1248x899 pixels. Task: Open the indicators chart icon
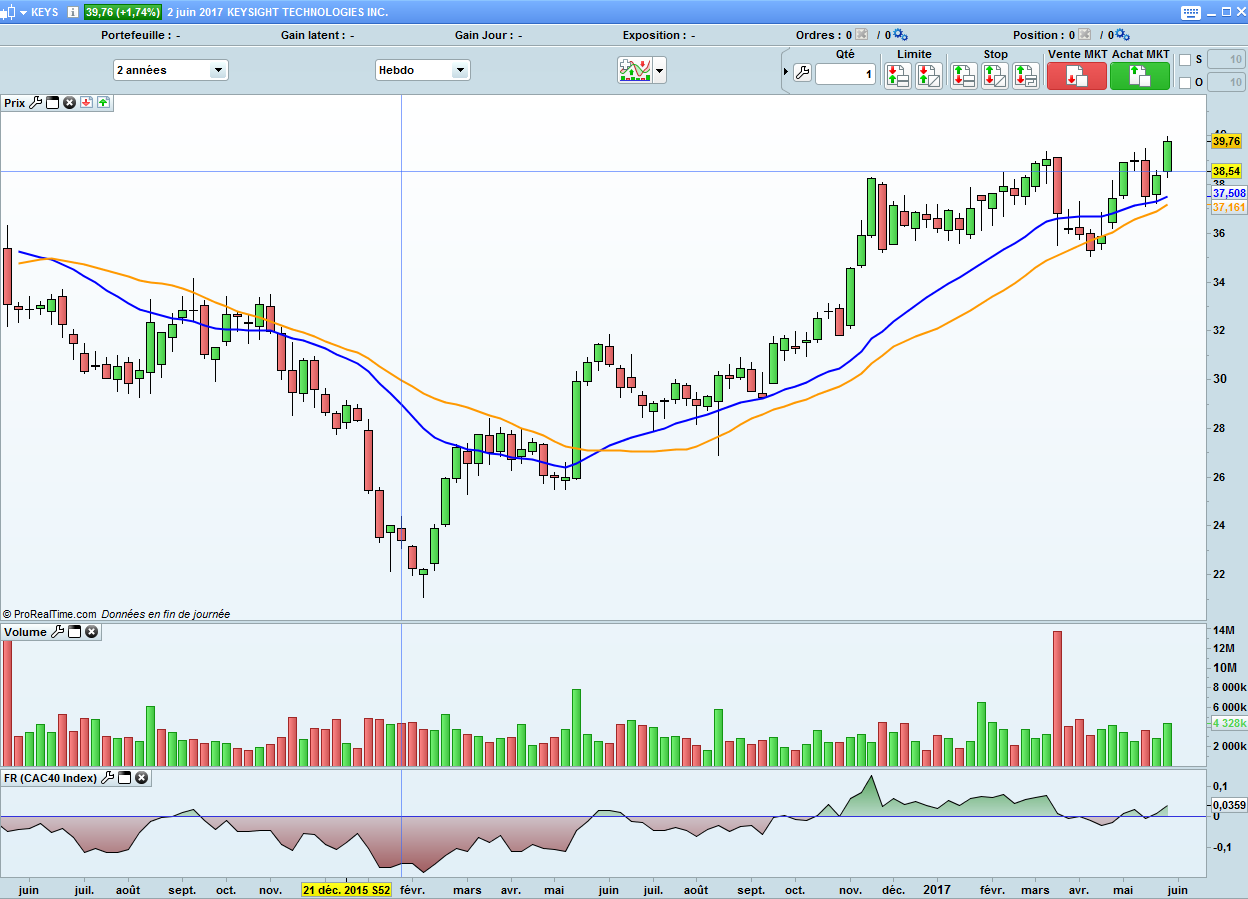[634, 70]
